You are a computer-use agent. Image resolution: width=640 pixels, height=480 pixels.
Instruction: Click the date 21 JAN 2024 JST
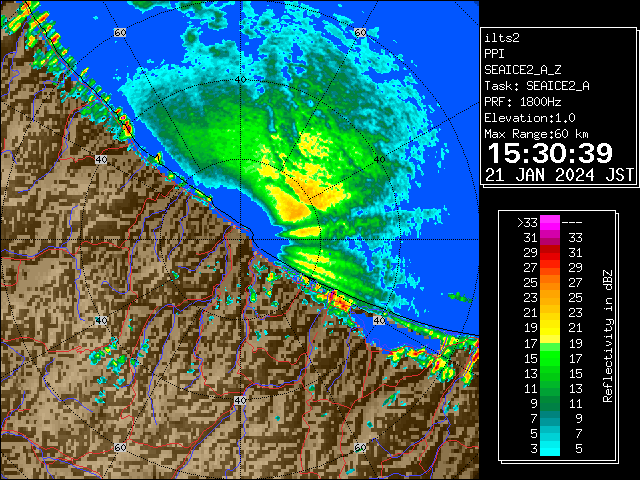560,175
